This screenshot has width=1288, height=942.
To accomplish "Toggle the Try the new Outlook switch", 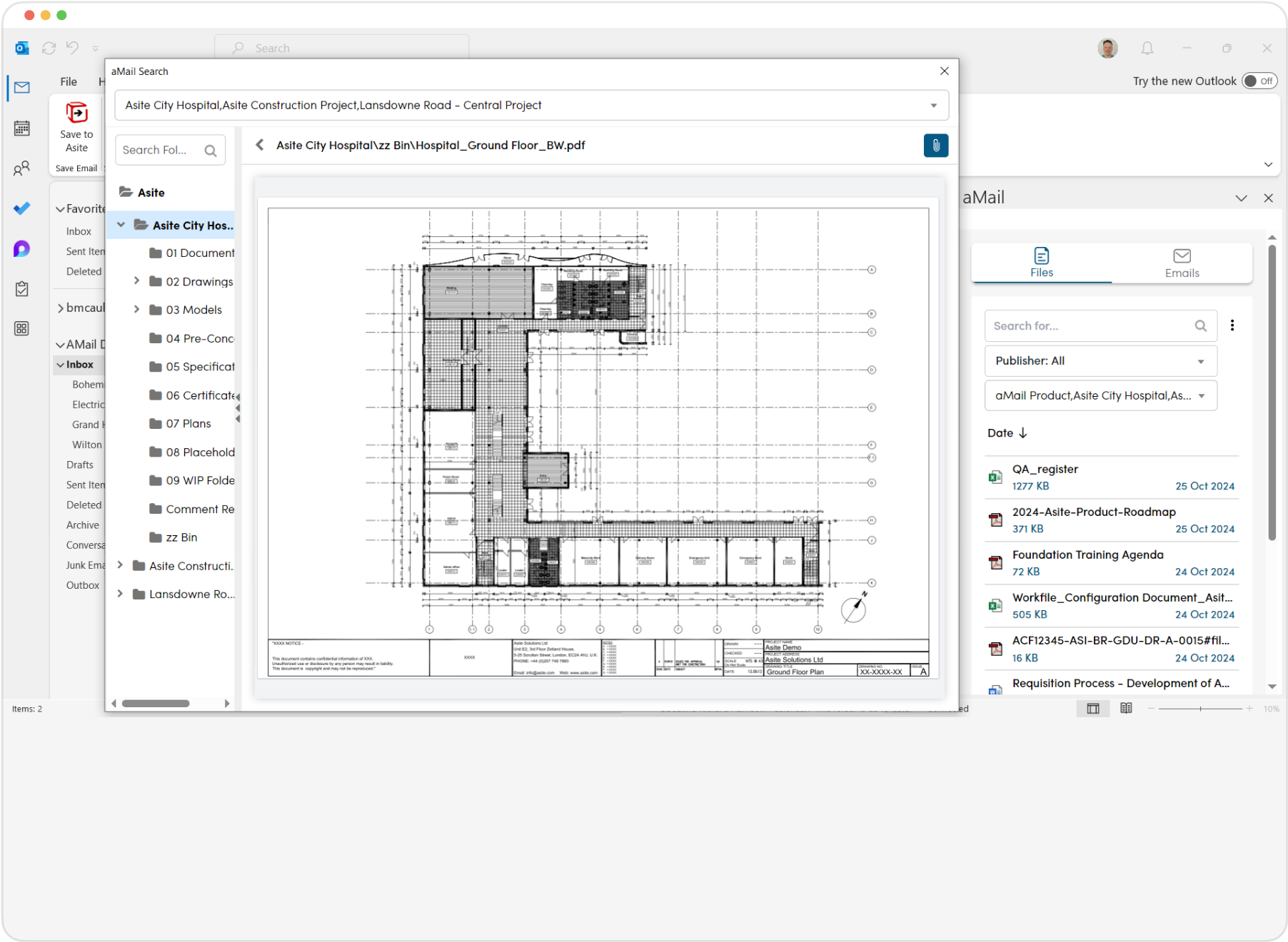I will pos(1258,81).
